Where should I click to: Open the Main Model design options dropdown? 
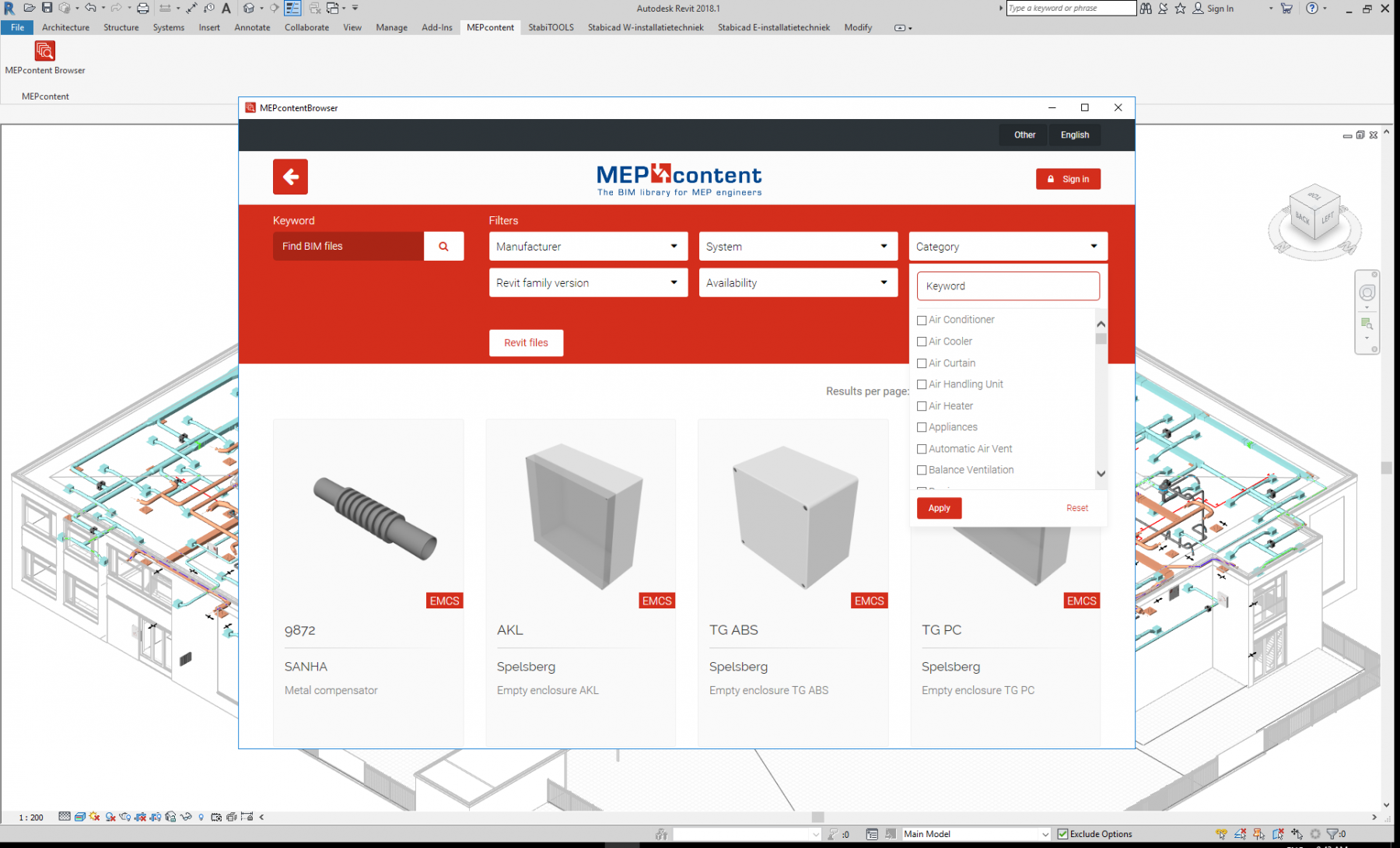click(x=977, y=834)
